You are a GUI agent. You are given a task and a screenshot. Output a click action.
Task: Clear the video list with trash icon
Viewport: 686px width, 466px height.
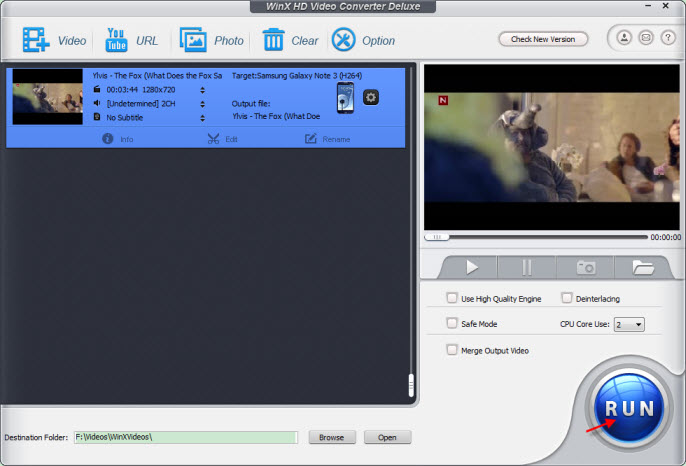coord(273,40)
